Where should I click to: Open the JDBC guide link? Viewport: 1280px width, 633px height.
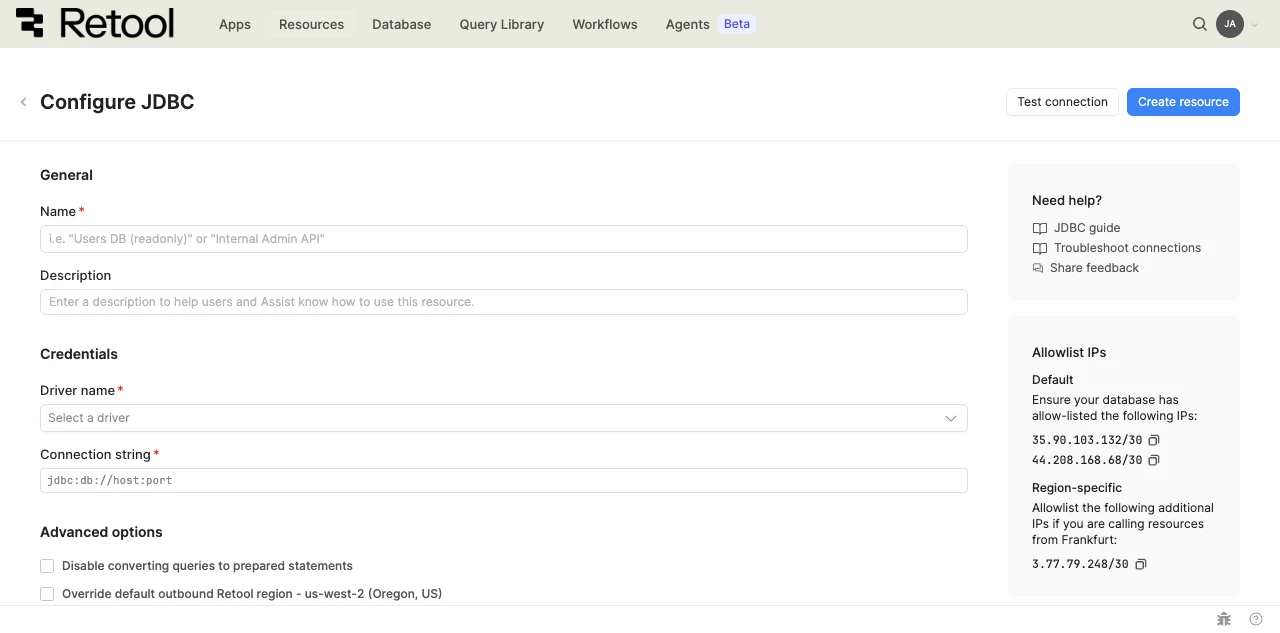pos(1086,228)
